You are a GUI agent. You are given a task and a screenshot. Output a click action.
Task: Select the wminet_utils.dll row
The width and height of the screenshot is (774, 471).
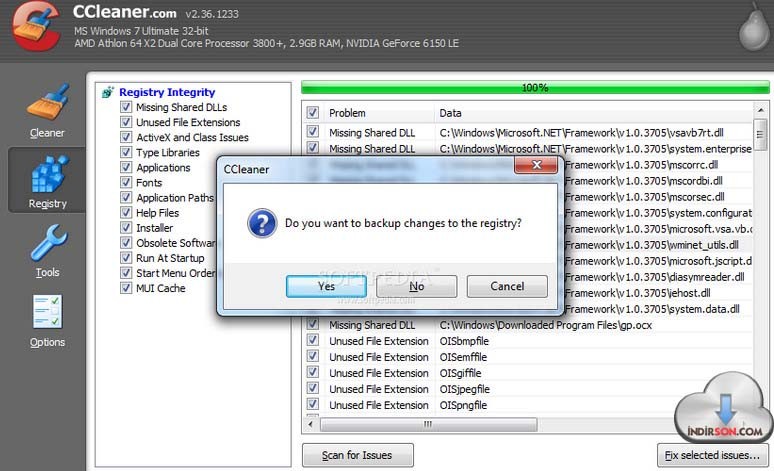click(652, 245)
